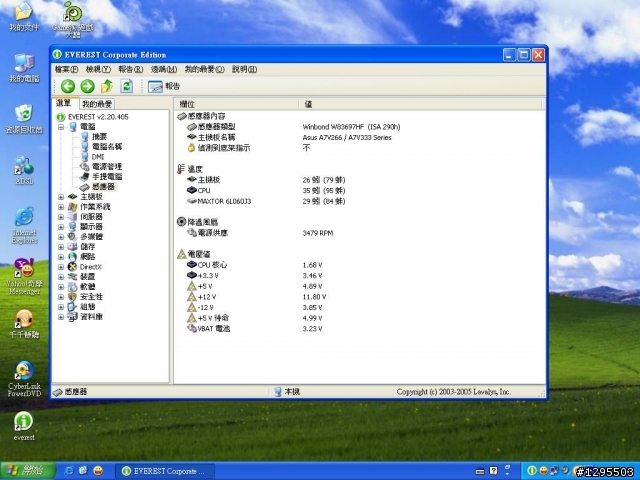640x480 pixels.
Task: Select the 電源供應 fan speed row
Action: coord(360,233)
